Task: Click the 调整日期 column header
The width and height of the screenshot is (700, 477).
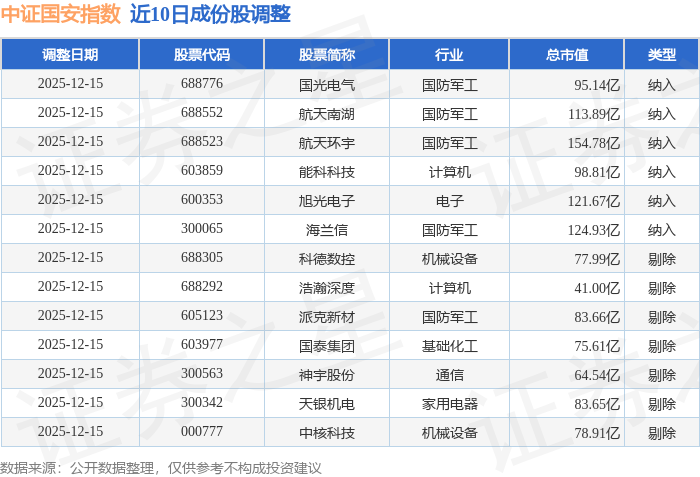Action: click(x=70, y=54)
